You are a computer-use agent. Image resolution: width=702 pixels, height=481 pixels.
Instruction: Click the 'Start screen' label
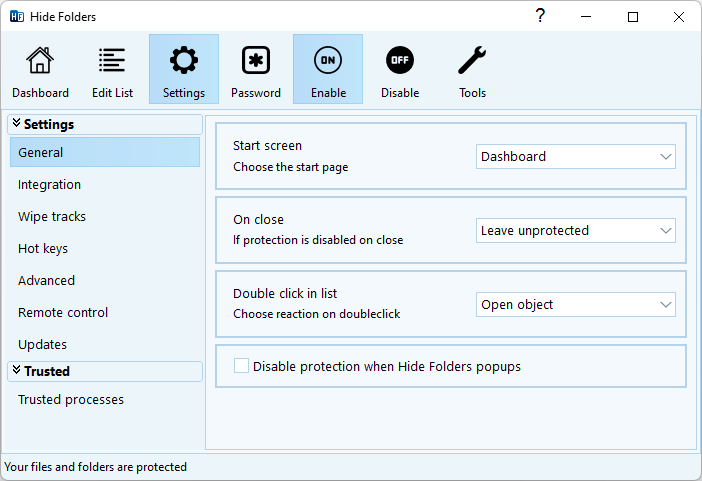(x=267, y=146)
